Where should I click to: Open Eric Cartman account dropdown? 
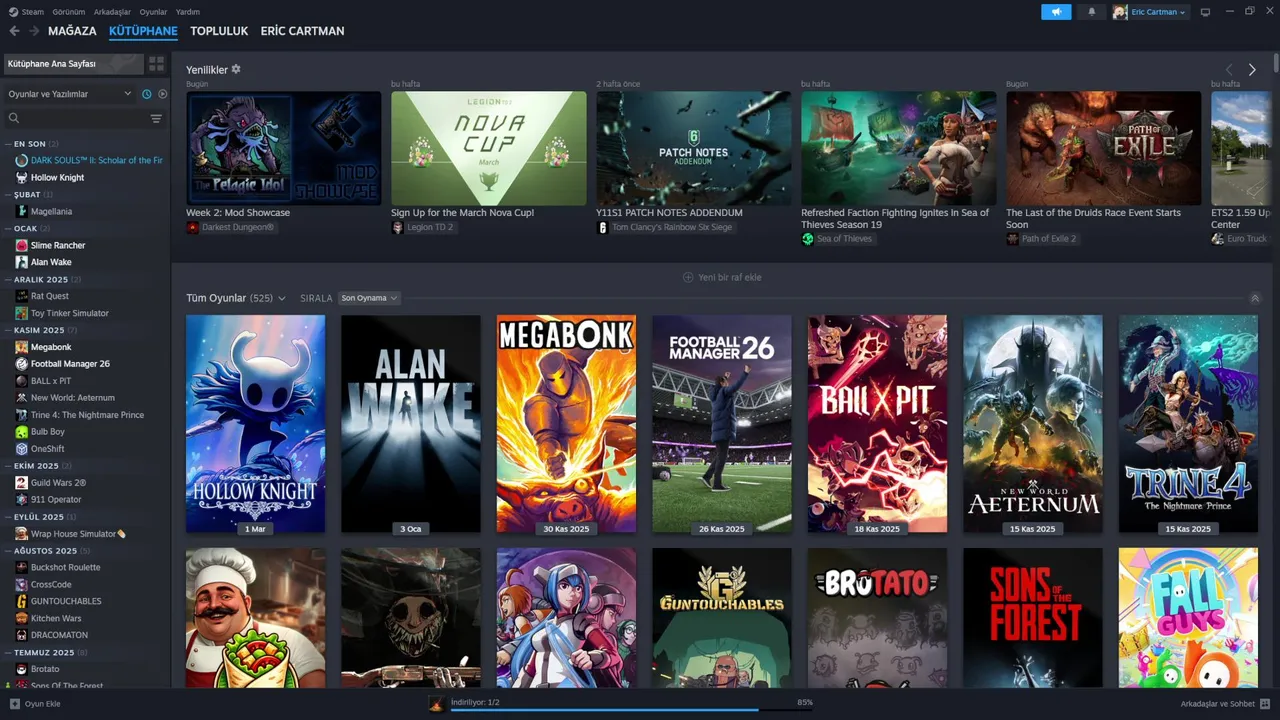(1149, 12)
